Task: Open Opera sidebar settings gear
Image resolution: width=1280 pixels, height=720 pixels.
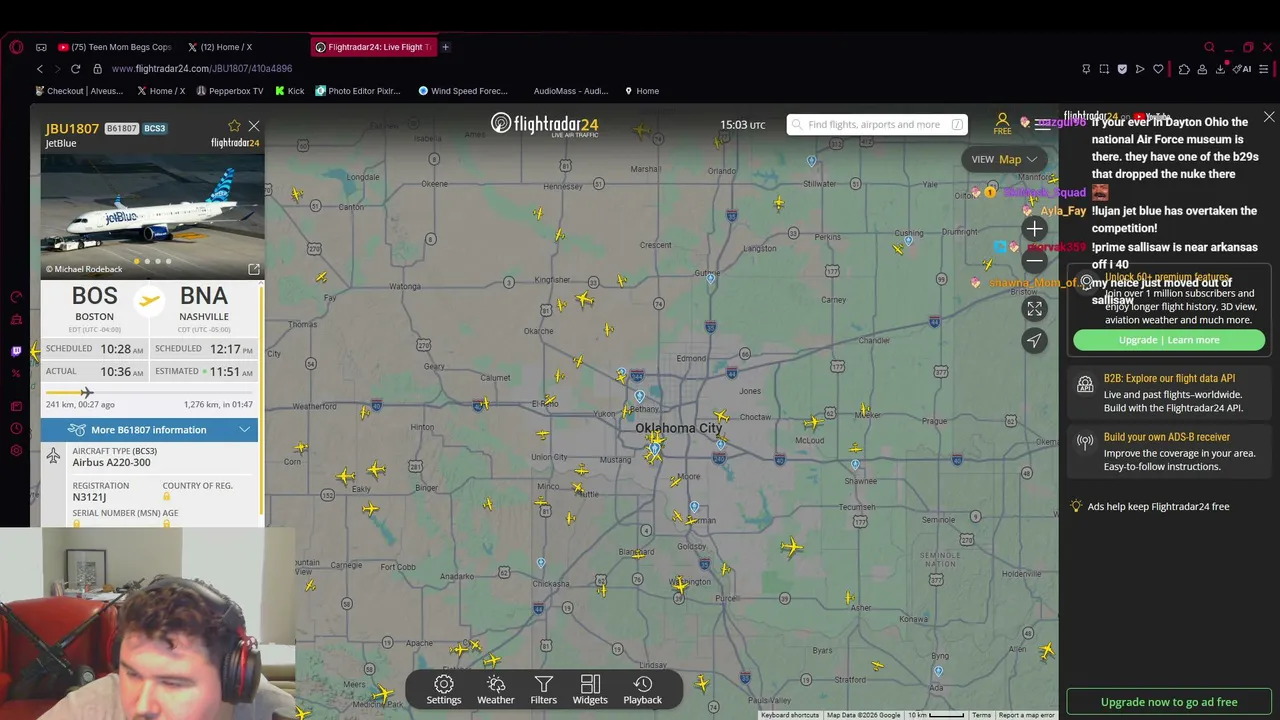Action: point(16,451)
